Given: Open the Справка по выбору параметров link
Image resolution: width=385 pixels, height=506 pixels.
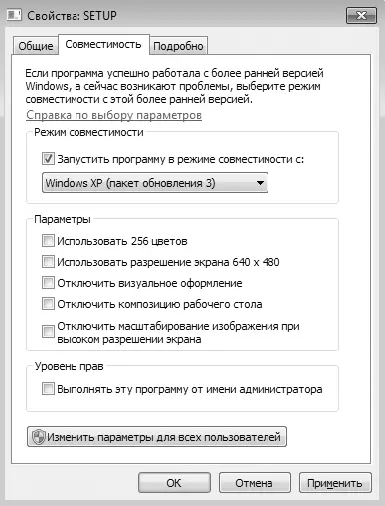Looking at the screenshot, I should click(114, 115).
